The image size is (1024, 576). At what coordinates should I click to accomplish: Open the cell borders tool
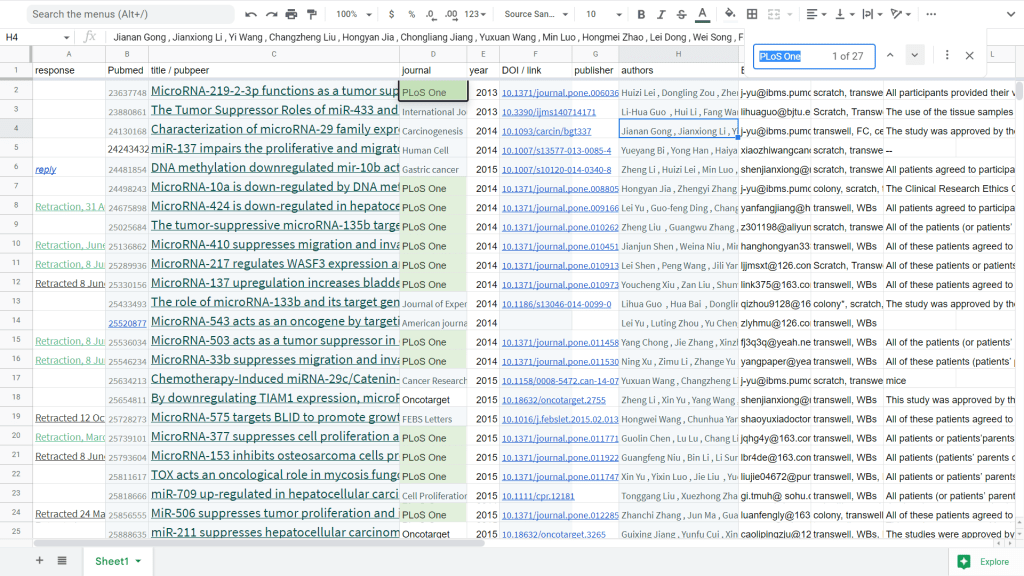(x=752, y=14)
